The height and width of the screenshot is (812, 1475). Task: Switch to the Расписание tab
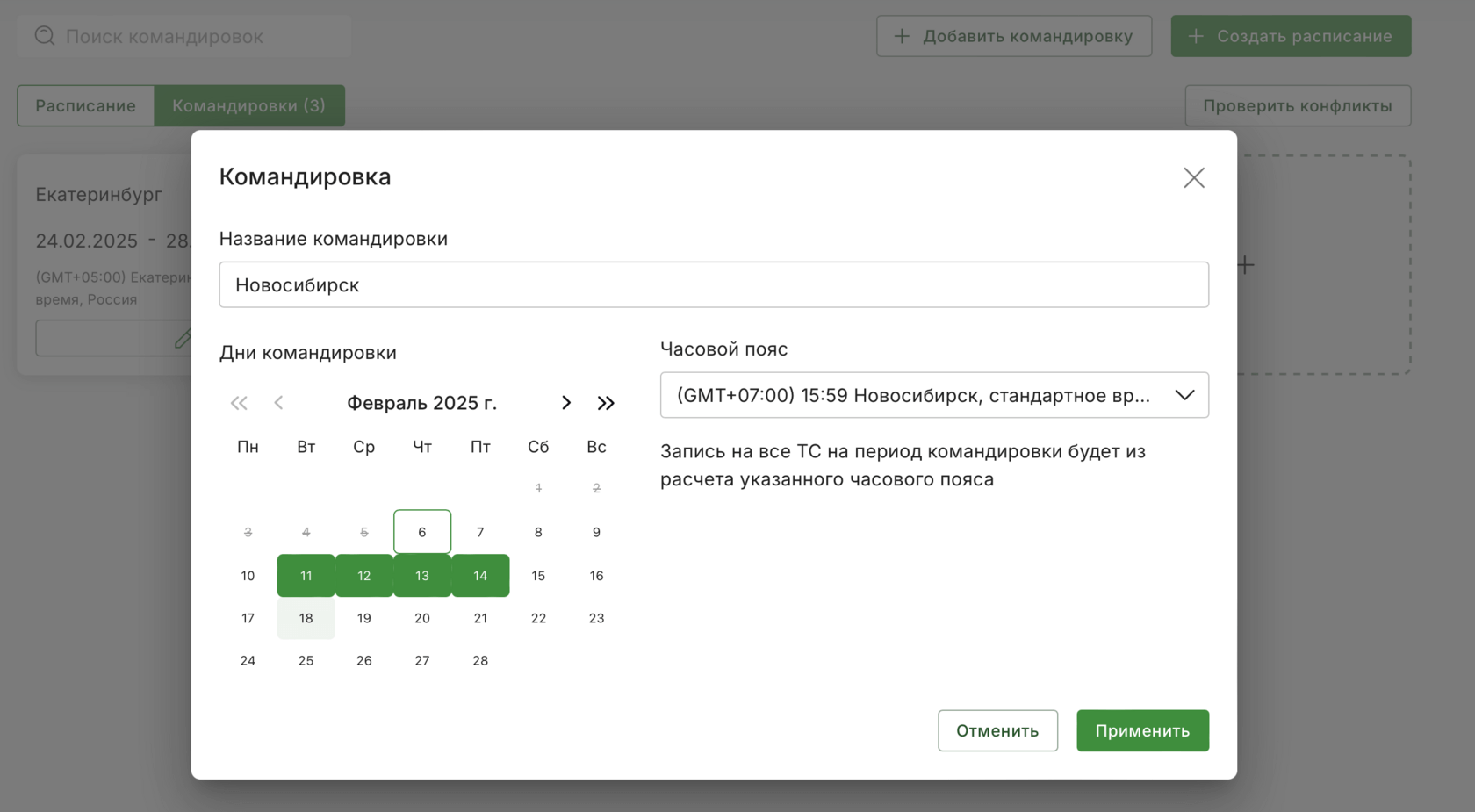click(85, 105)
